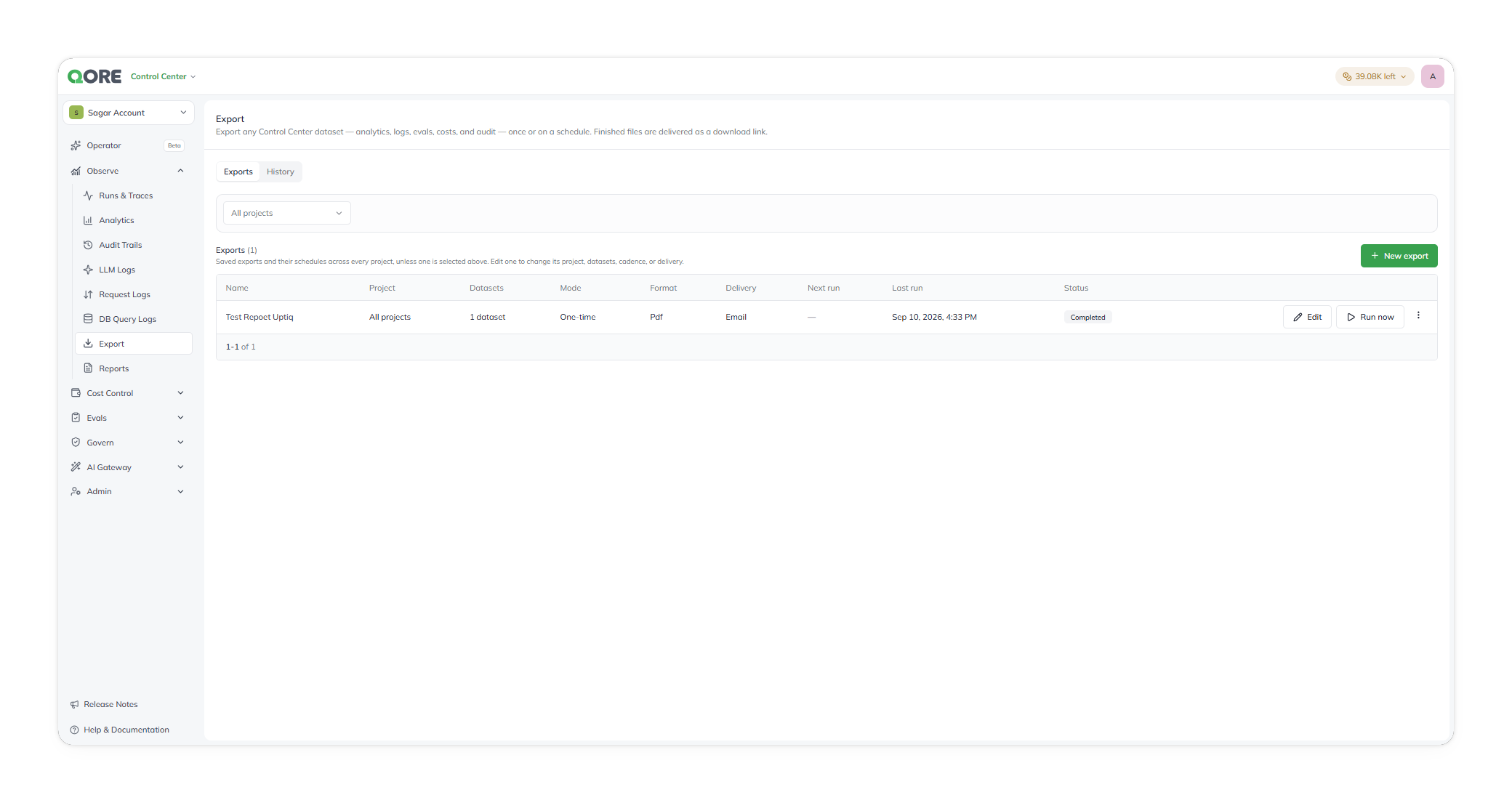The width and height of the screenshot is (1512, 803).
Task: Open the Help & Documentation link
Action: (x=126, y=730)
